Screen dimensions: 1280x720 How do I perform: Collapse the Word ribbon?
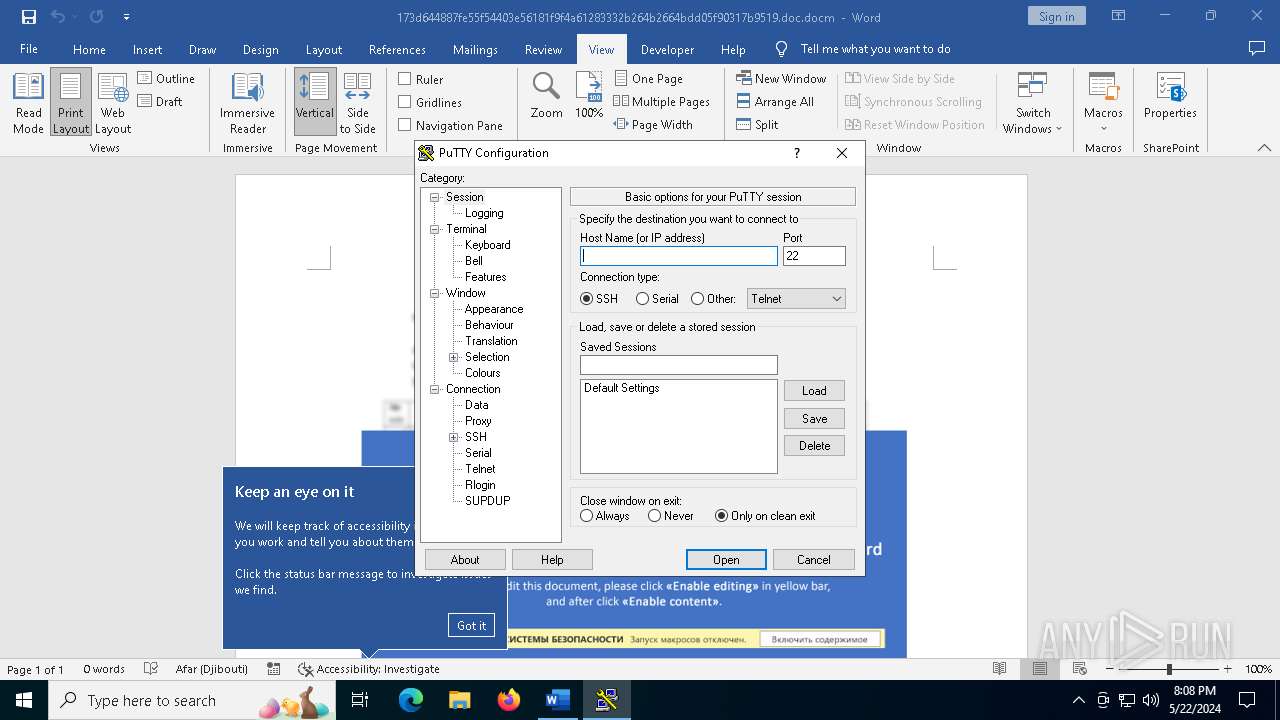pyautogui.click(x=1264, y=148)
